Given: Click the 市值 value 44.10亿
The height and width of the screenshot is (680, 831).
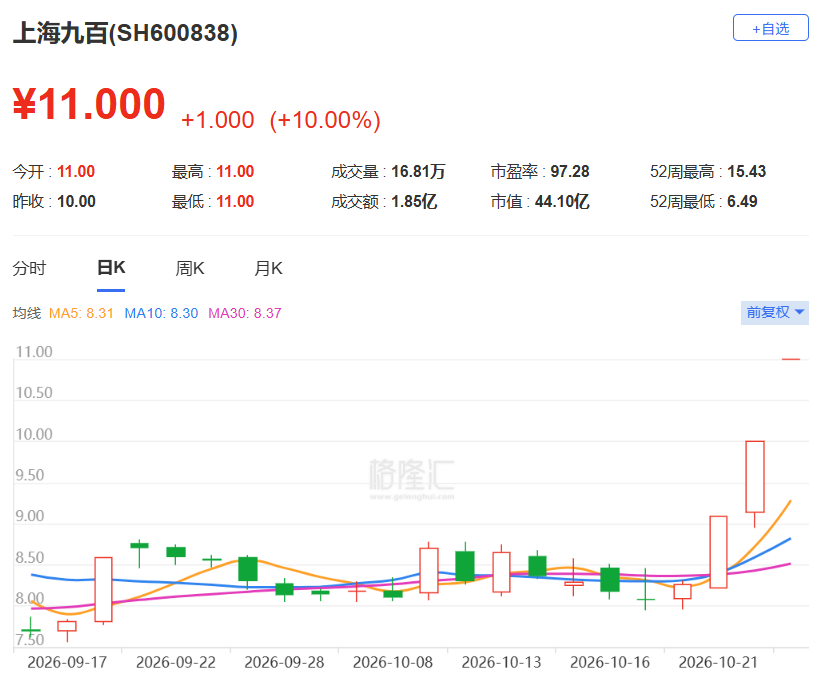Looking at the screenshot, I should pos(562,202).
